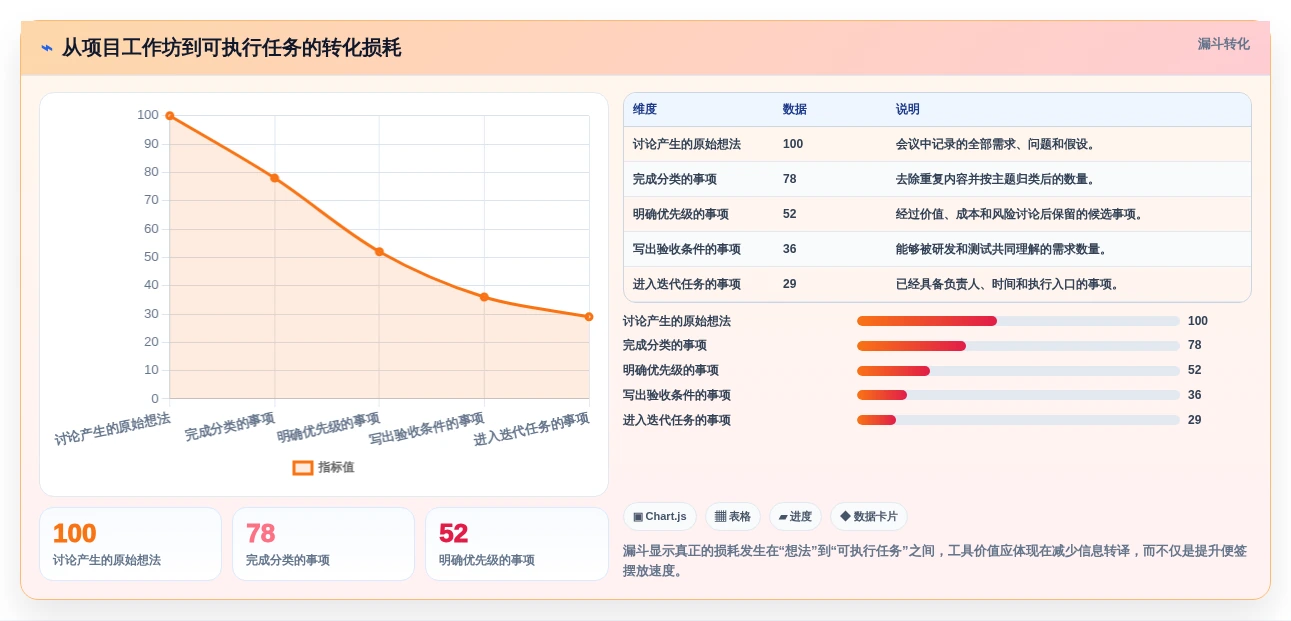
Task: Click x-axis label 进入迭代任务的事项
Action: tap(531, 429)
